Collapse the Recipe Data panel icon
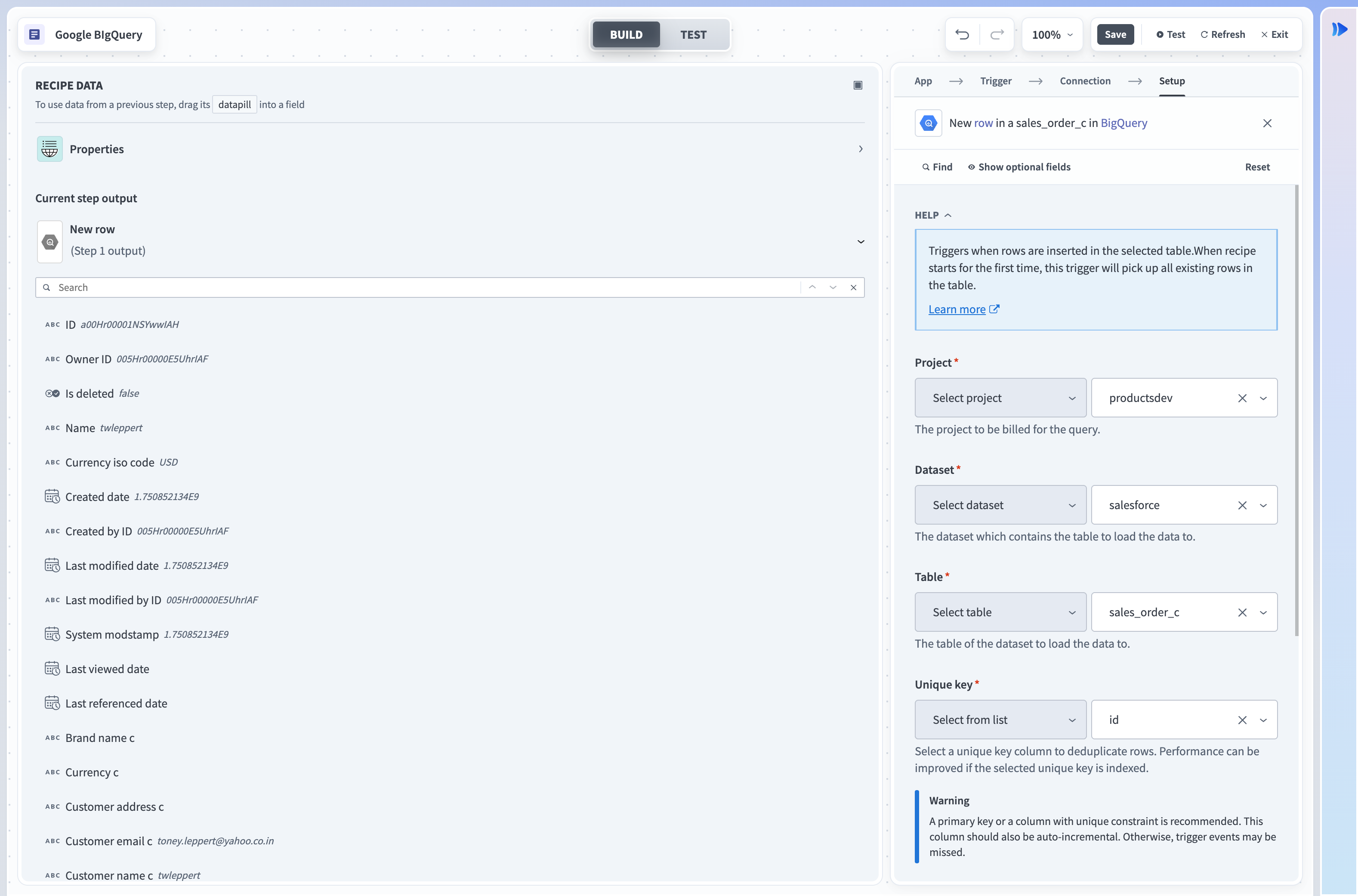1358x896 pixels. [858, 85]
